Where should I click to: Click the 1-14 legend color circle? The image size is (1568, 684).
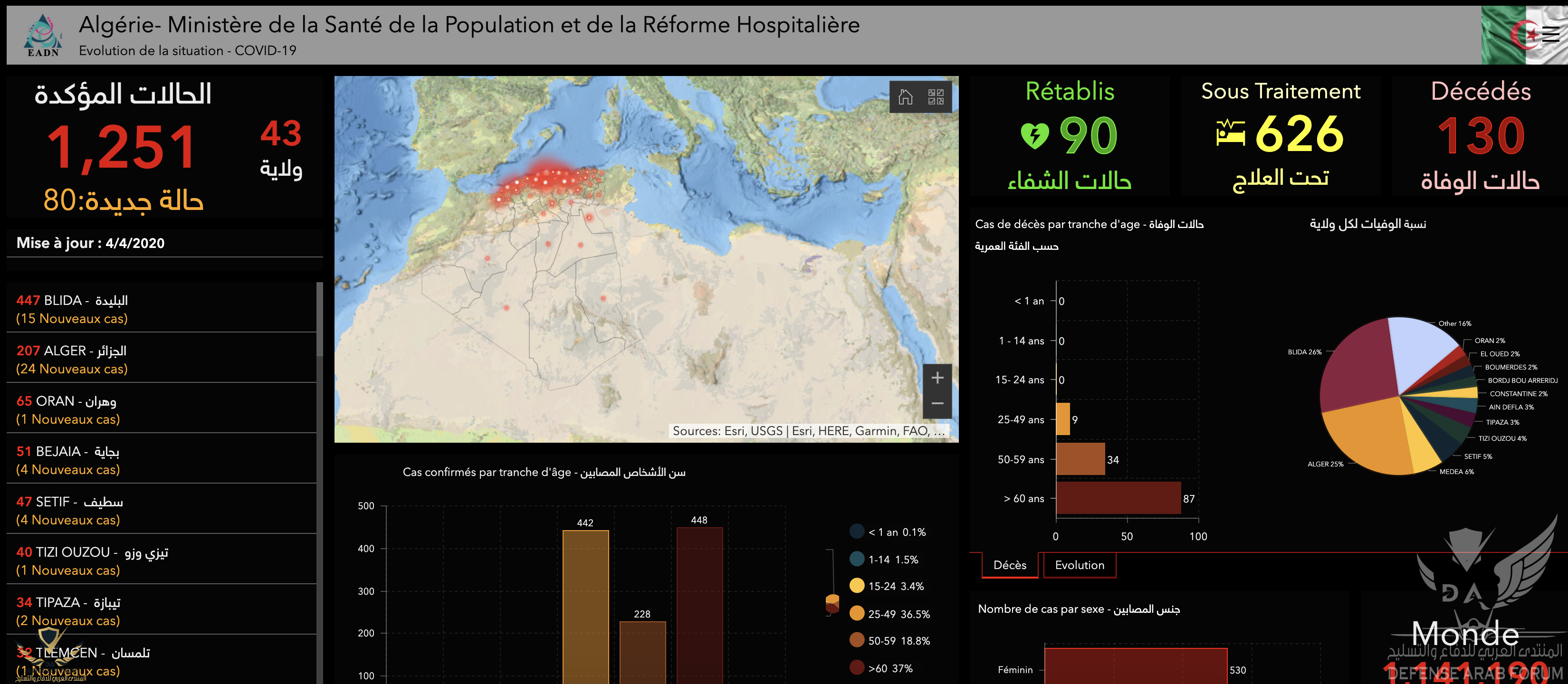pos(856,559)
